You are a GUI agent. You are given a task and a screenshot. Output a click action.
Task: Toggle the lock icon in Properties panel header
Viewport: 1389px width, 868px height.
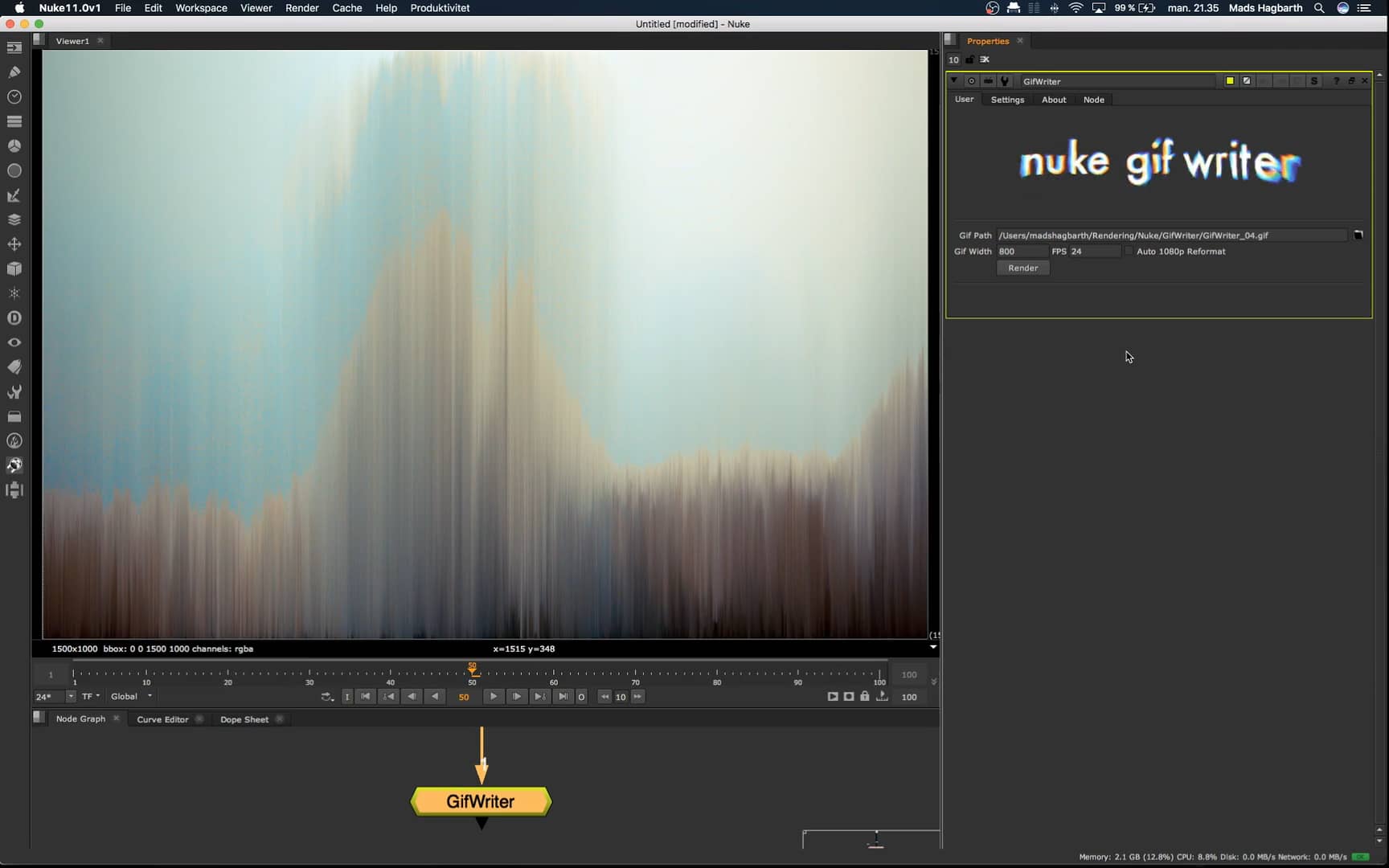pyautogui.click(x=970, y=59)
